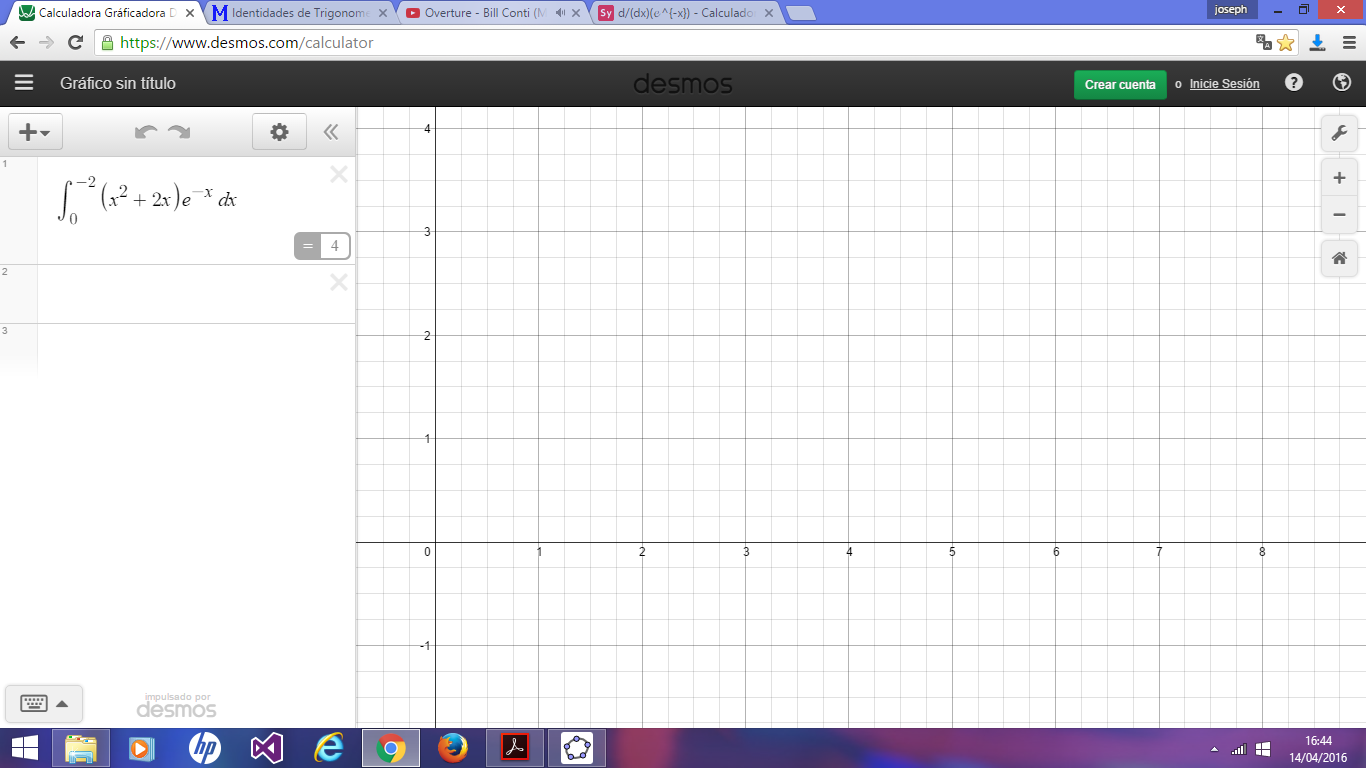The height and width of the screenshot is (768, 1366).
Task: Click the redo arrow in expression toolbar
Action: (179, 132)
